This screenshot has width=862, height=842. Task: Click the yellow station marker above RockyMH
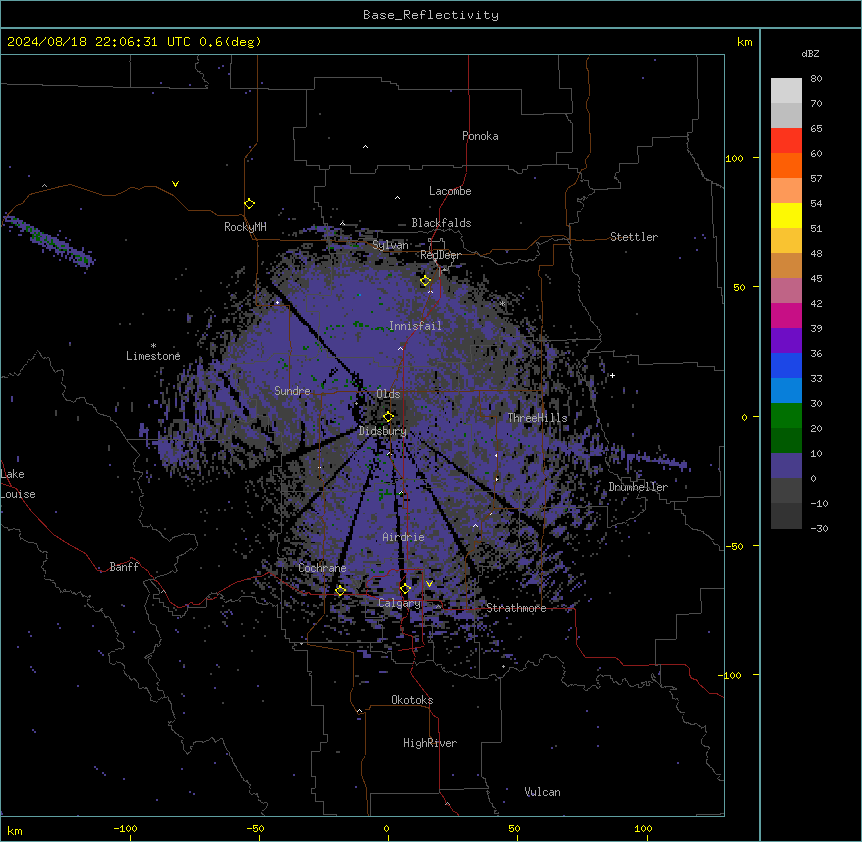(250, 204)
